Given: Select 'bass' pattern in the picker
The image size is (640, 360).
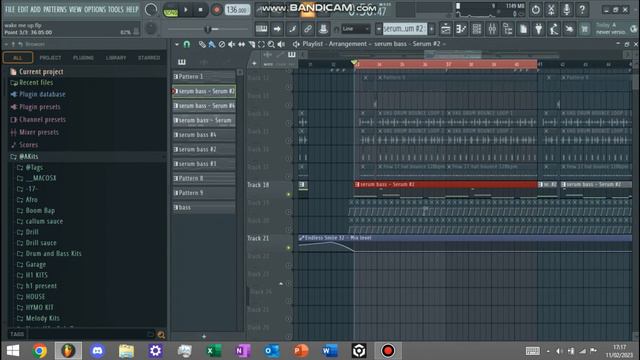Looking at the screenshot, I should pyautogui.click(x=204, y=207).
